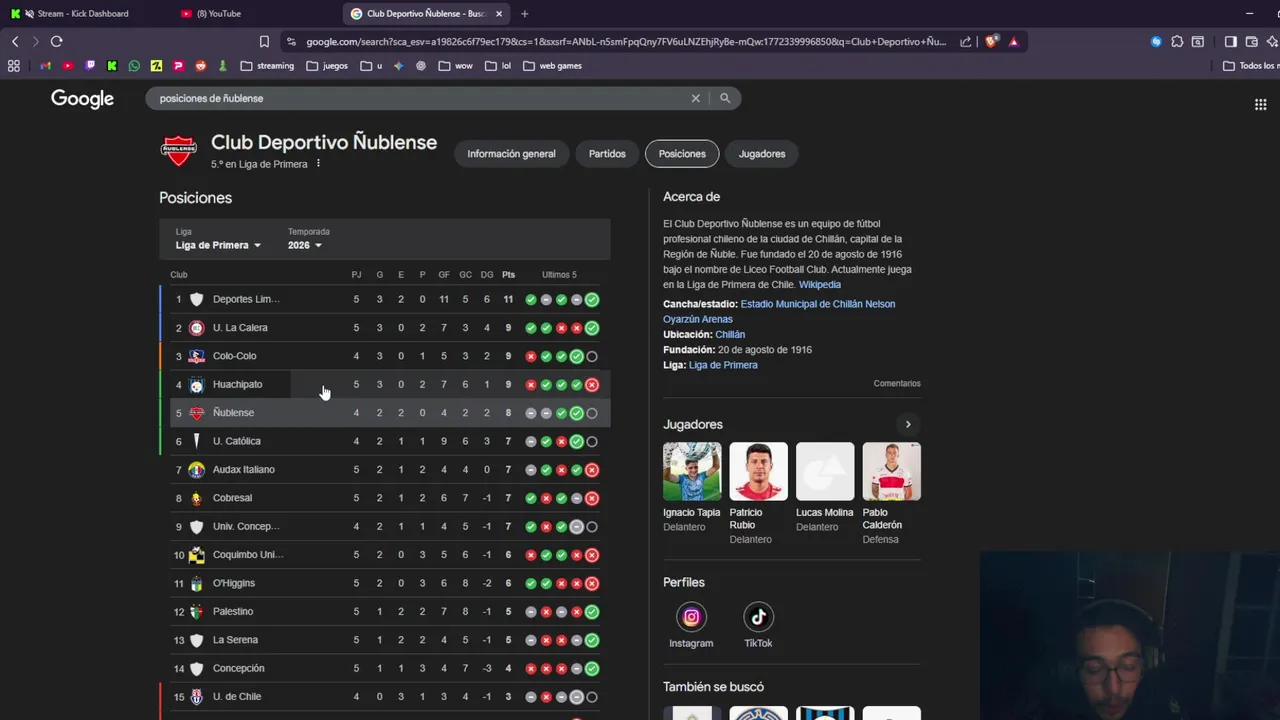Click the Comentarios feedback link

pos(897,384)
